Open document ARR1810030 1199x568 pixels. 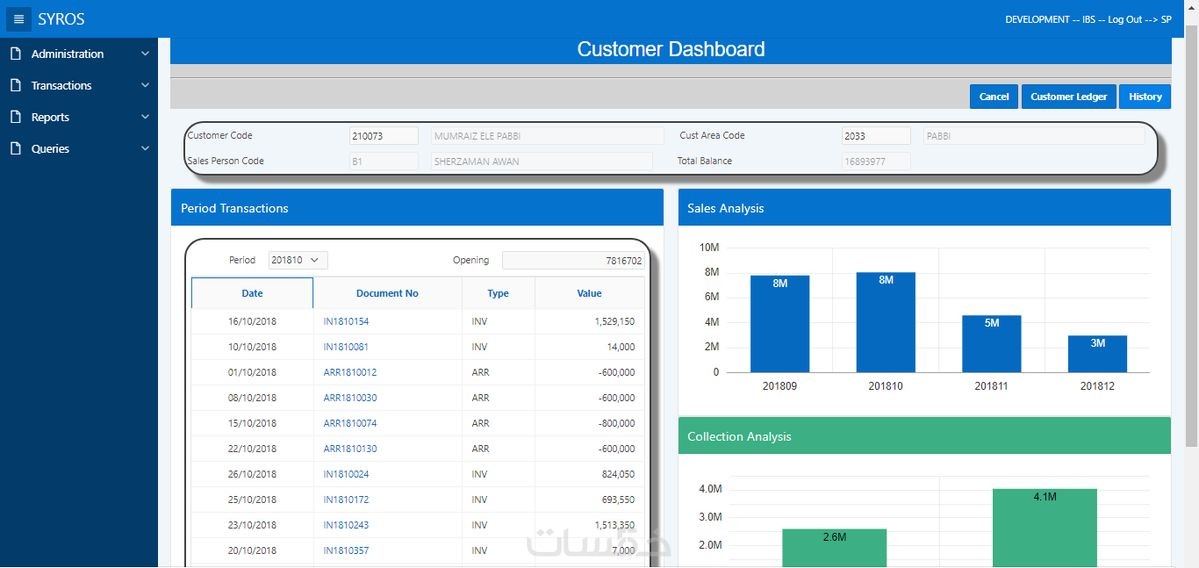[x=350, y=398]
